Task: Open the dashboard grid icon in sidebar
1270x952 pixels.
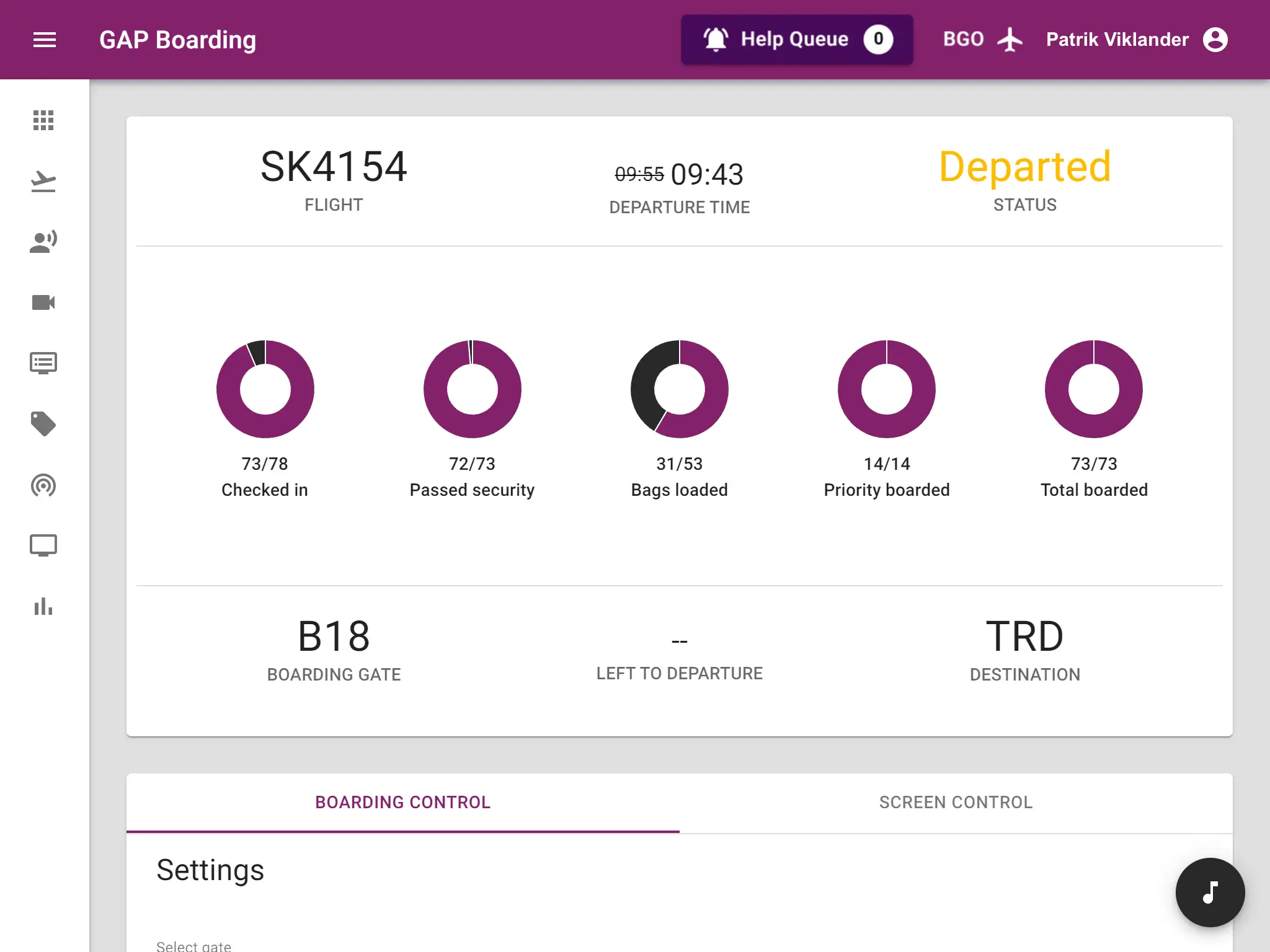Action: (43, 120)
